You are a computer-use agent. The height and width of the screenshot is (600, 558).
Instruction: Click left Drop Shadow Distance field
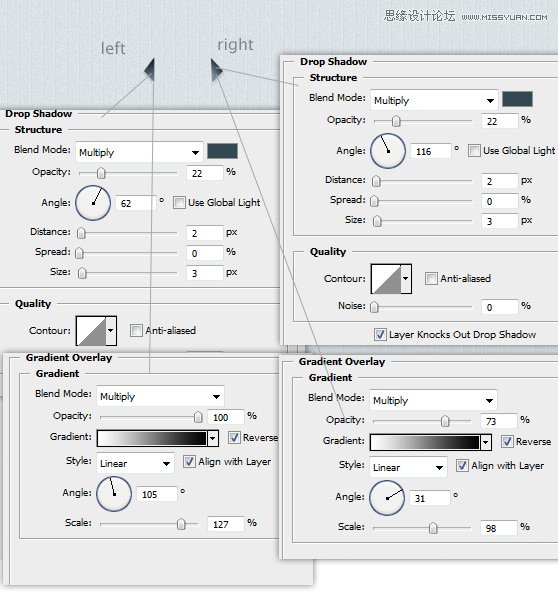click(x=205, y=233)
